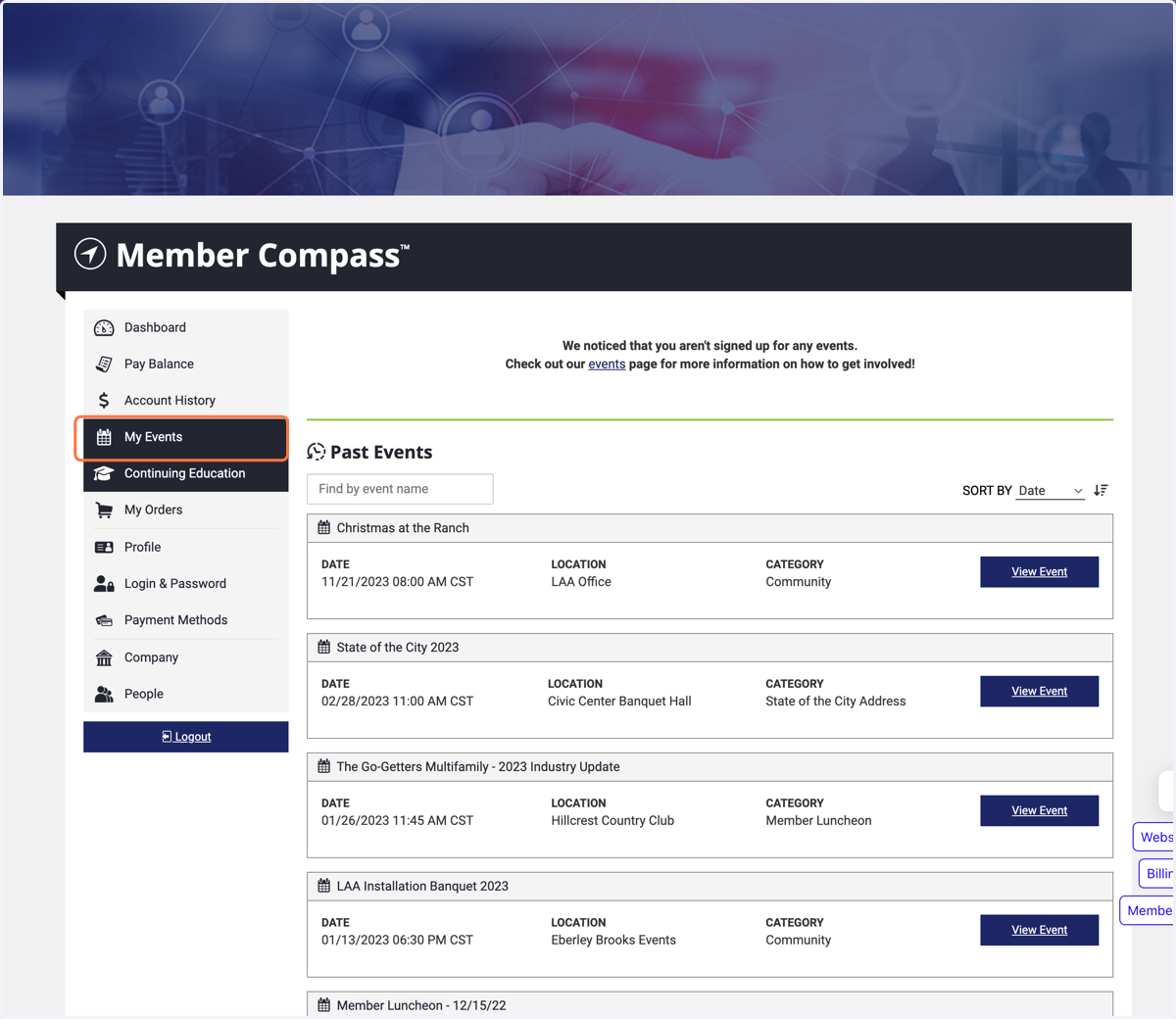Image resolution: width=1176 pixels, height=1019 pixels.
Task: View Event for Go-Getters Multifamily Industry Update
Action: (x=1039, y=811)
